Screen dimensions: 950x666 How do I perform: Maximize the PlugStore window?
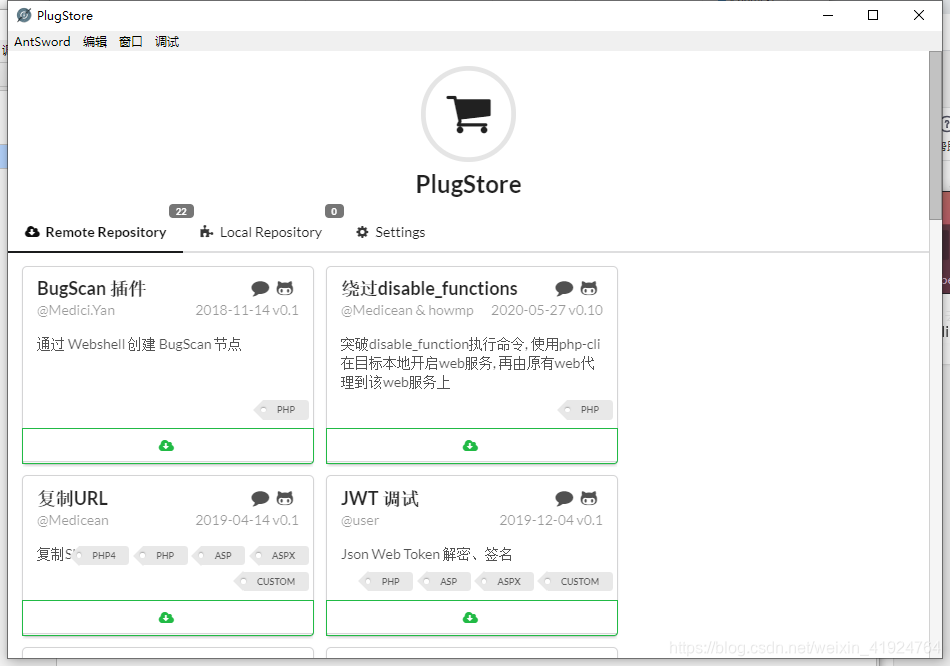point(873,15)
